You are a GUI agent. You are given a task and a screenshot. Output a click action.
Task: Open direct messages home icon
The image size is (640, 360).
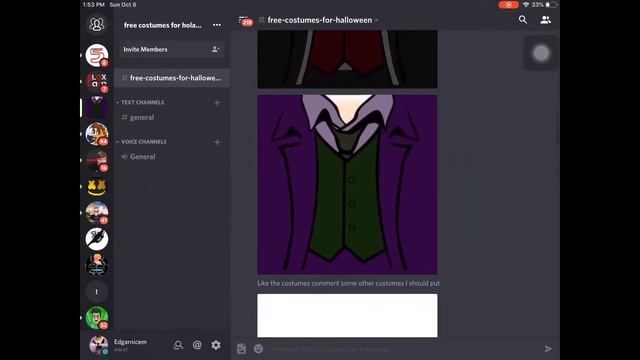(97, 24)
